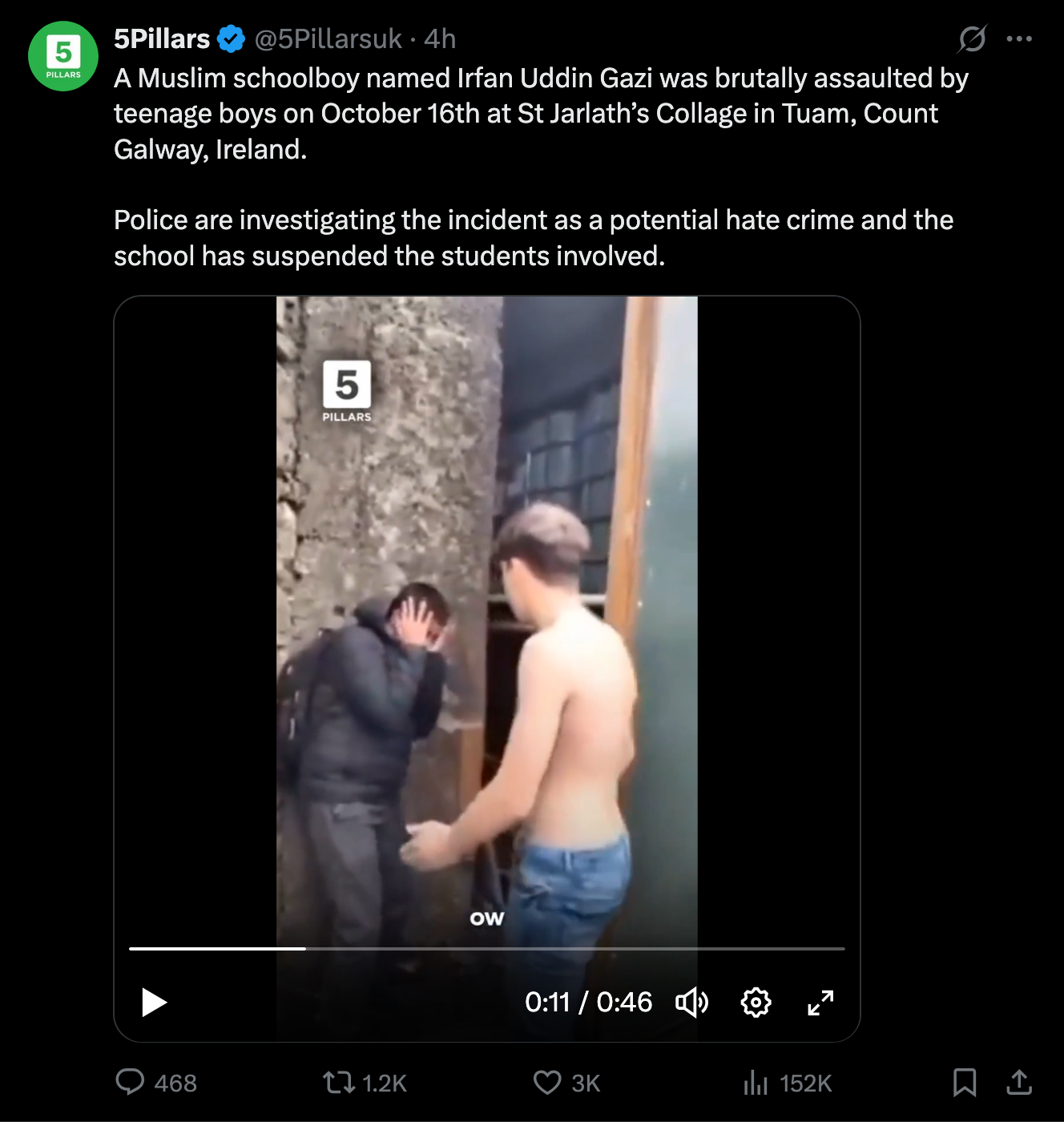Like the post with the heart

pos(547,1083)
